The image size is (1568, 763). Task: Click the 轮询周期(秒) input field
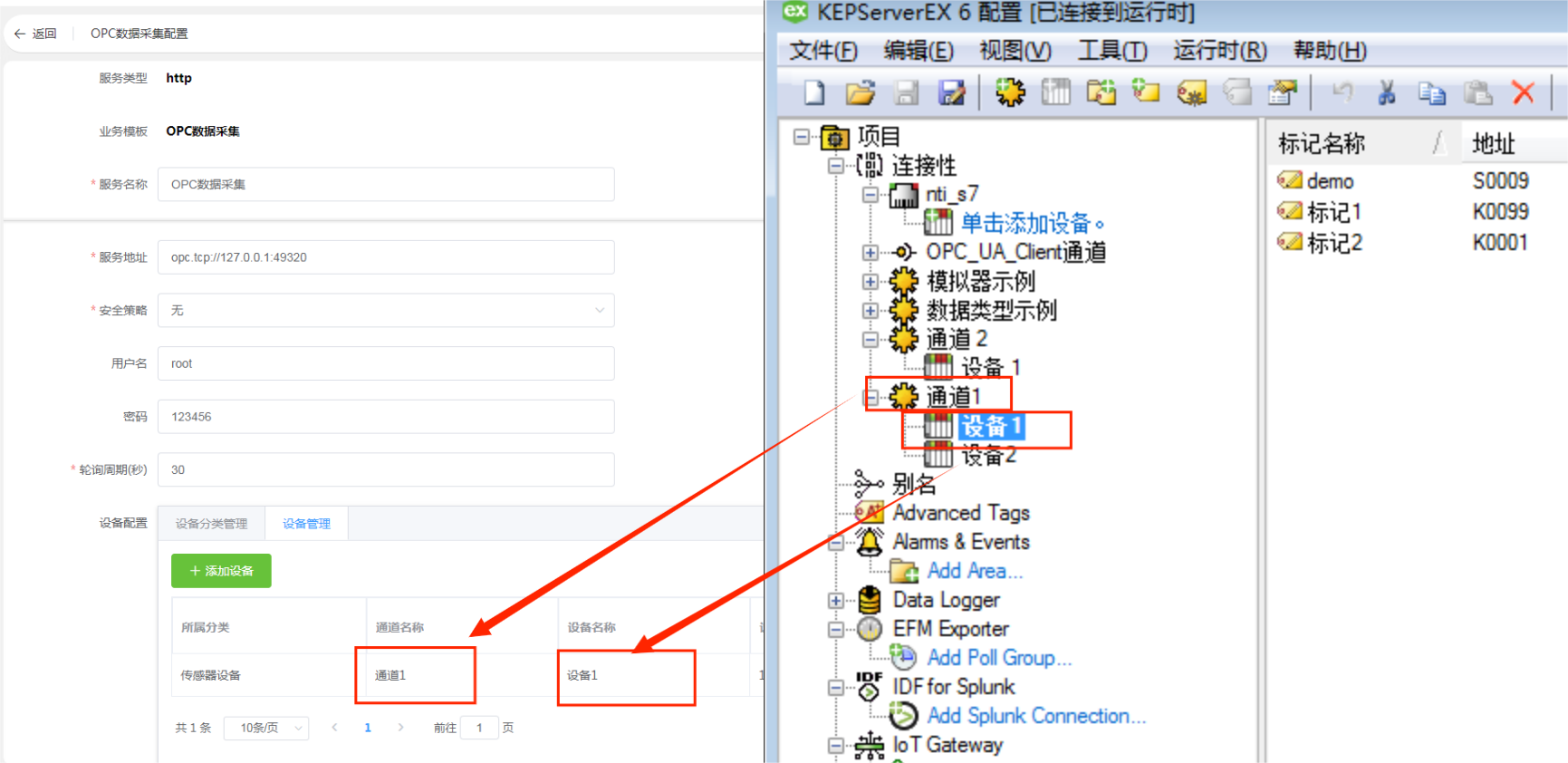[386, 470]
